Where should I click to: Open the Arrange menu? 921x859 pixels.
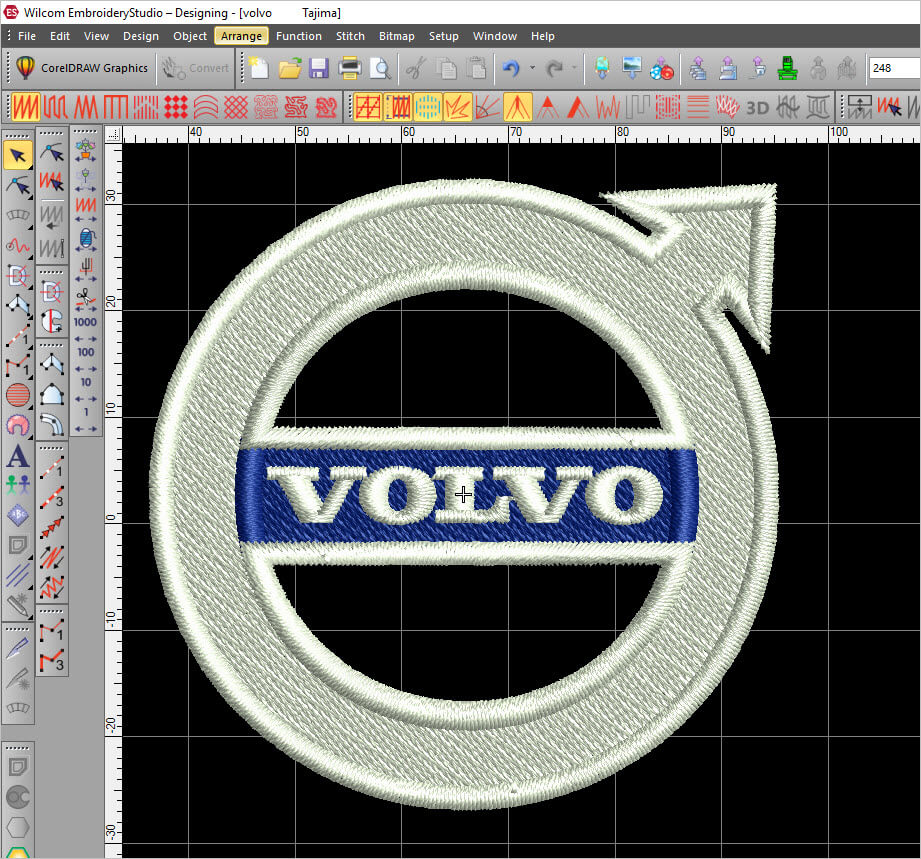[x=241, y=36]
